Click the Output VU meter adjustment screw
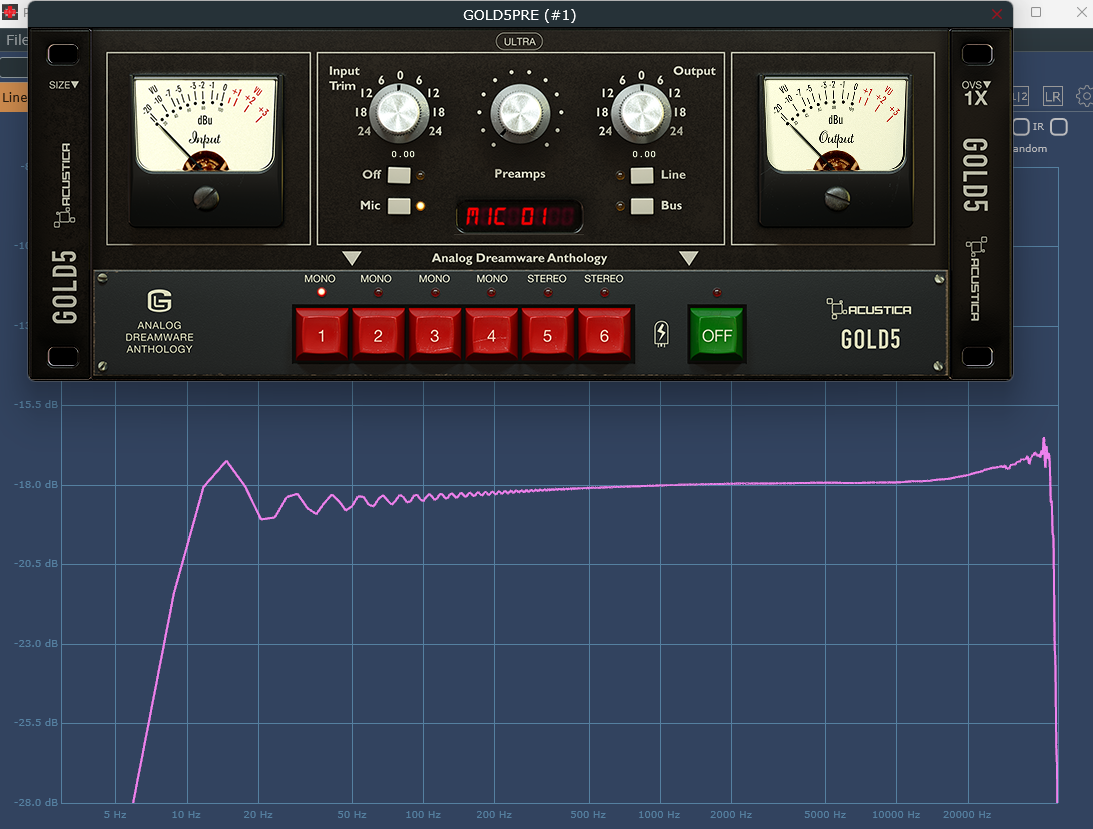 click(837, 198)
